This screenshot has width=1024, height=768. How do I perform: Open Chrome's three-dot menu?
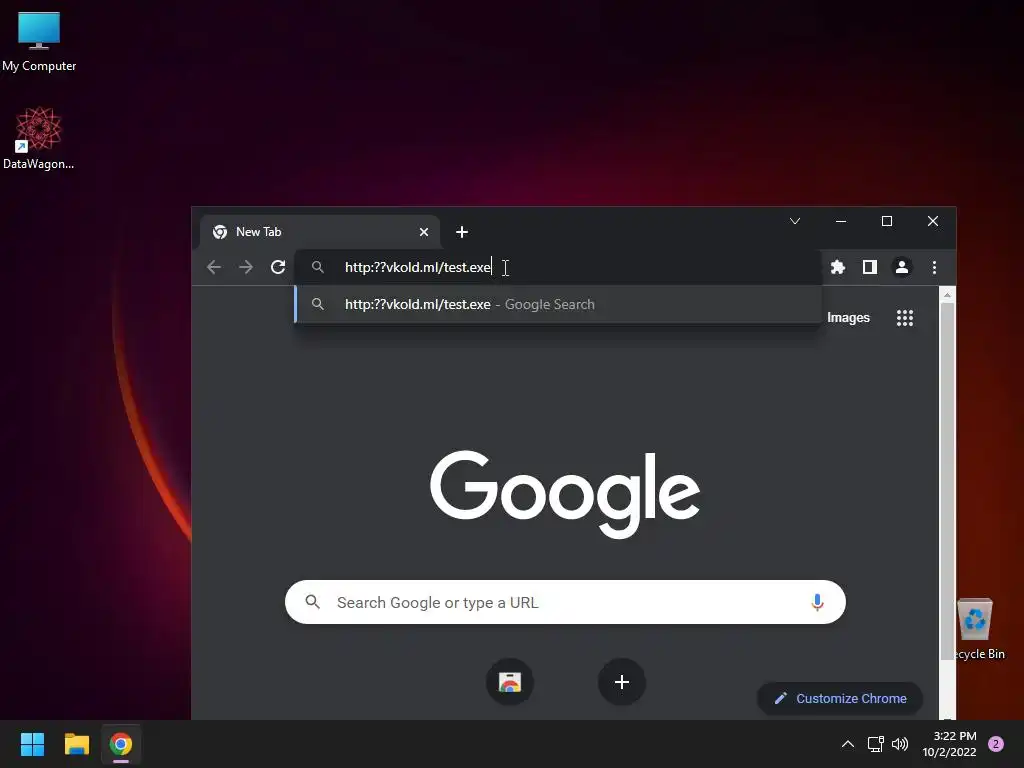[935, 267]
